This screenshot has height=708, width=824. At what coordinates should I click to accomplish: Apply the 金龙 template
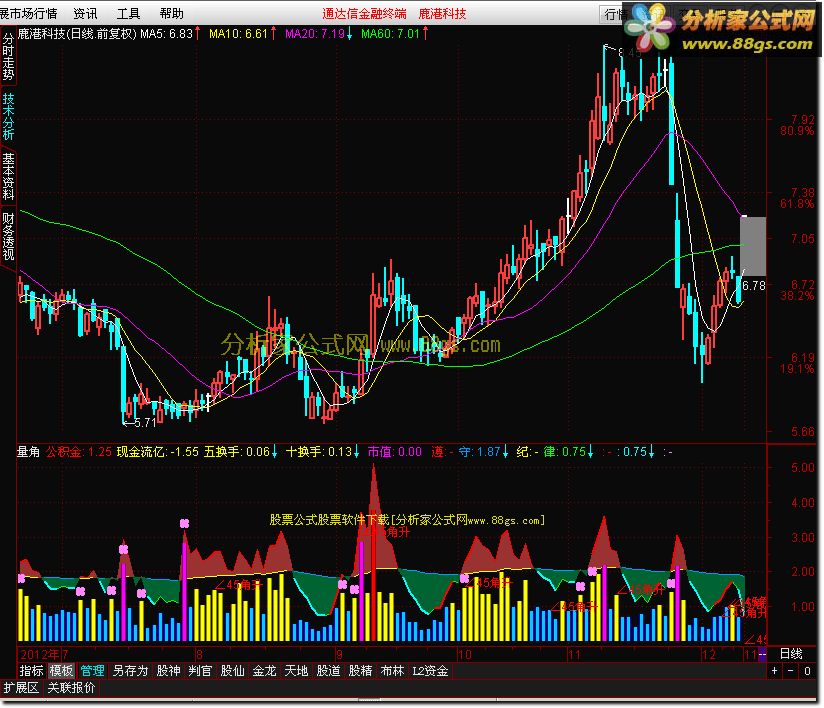tap(264, 671)
